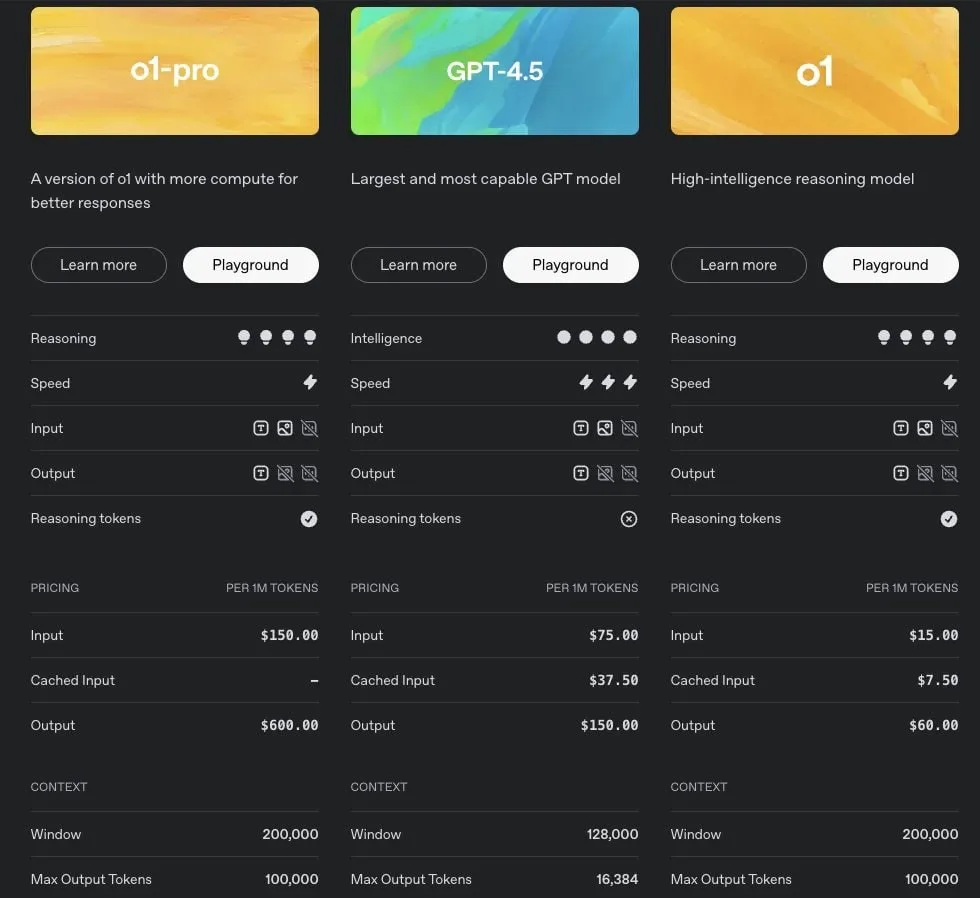Image resolution: width=980 pixels, height=898 pixels.
Task: Click o1-pro image input icon
Action: tap(285, 428)
